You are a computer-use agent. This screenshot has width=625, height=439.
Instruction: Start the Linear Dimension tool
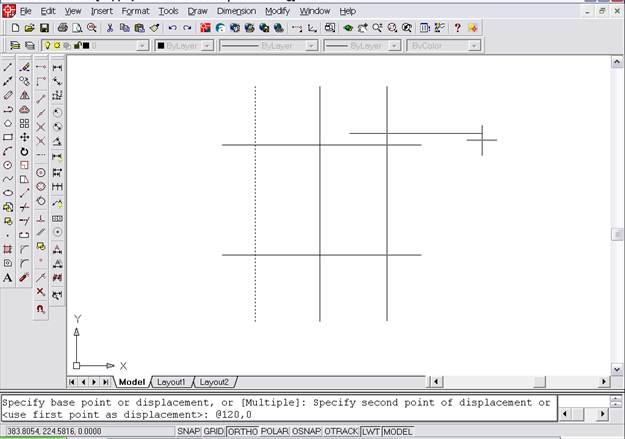coord(57,67)
